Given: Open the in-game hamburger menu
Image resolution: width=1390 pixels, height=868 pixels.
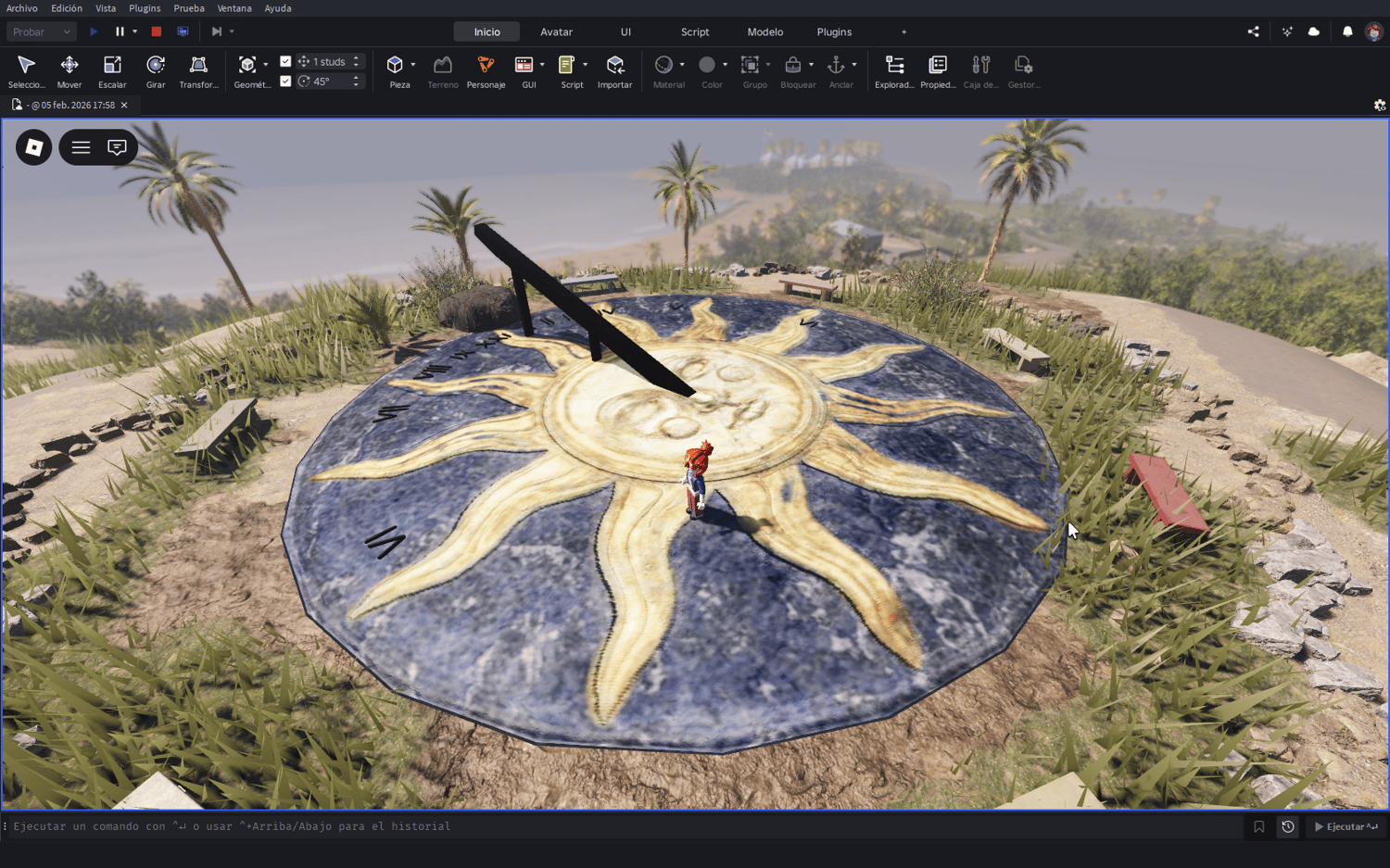Looking at the screenshot, I should (x=81, y=147).
